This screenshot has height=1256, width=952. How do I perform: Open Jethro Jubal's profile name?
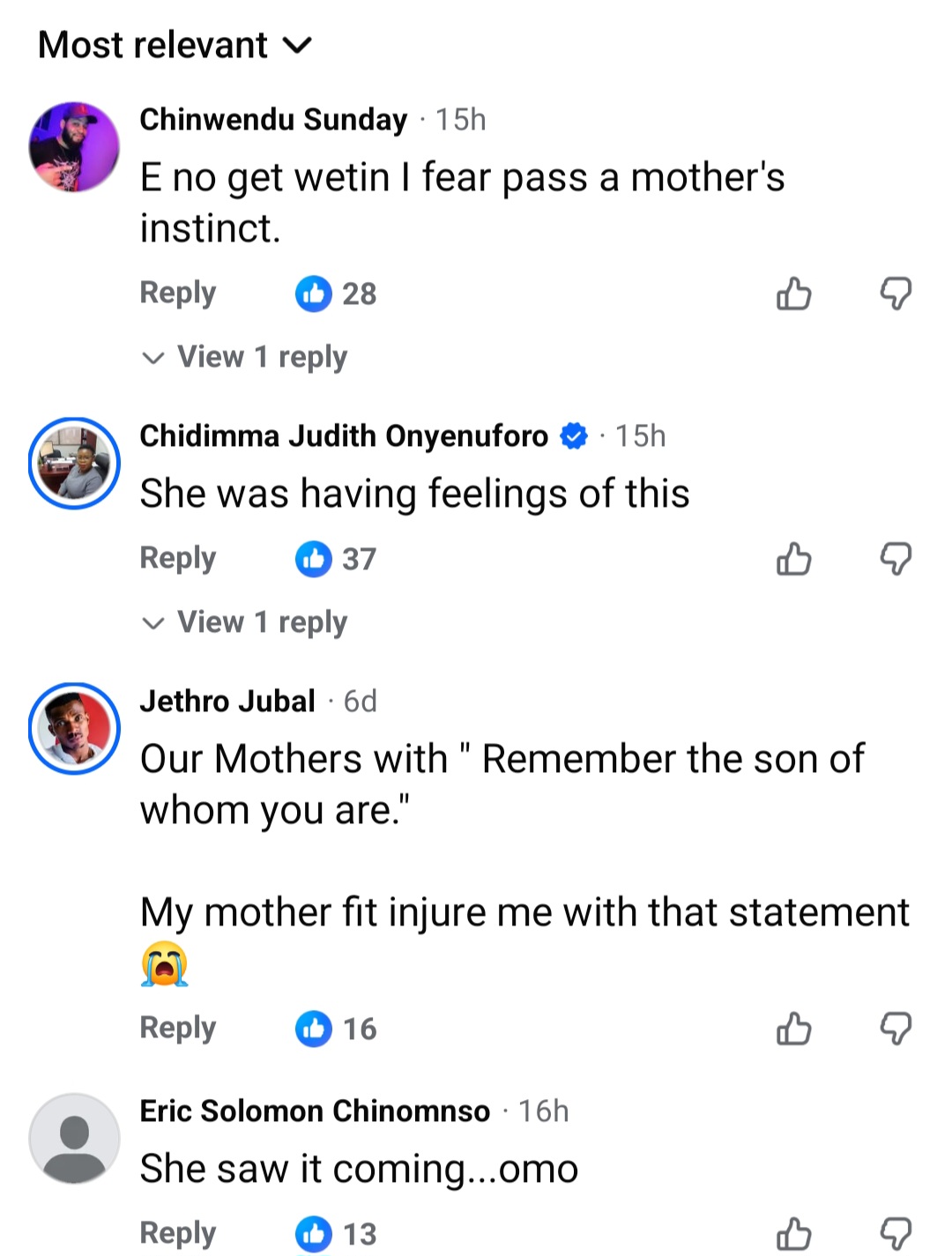[227, 701]
